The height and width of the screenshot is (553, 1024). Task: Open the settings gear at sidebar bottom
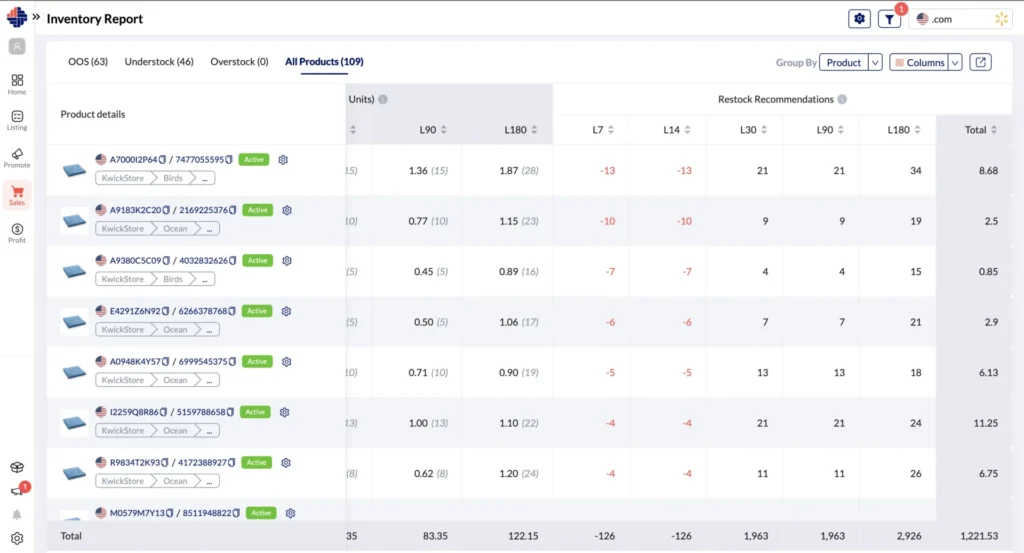pyautogui.click(x=17, y=539)
